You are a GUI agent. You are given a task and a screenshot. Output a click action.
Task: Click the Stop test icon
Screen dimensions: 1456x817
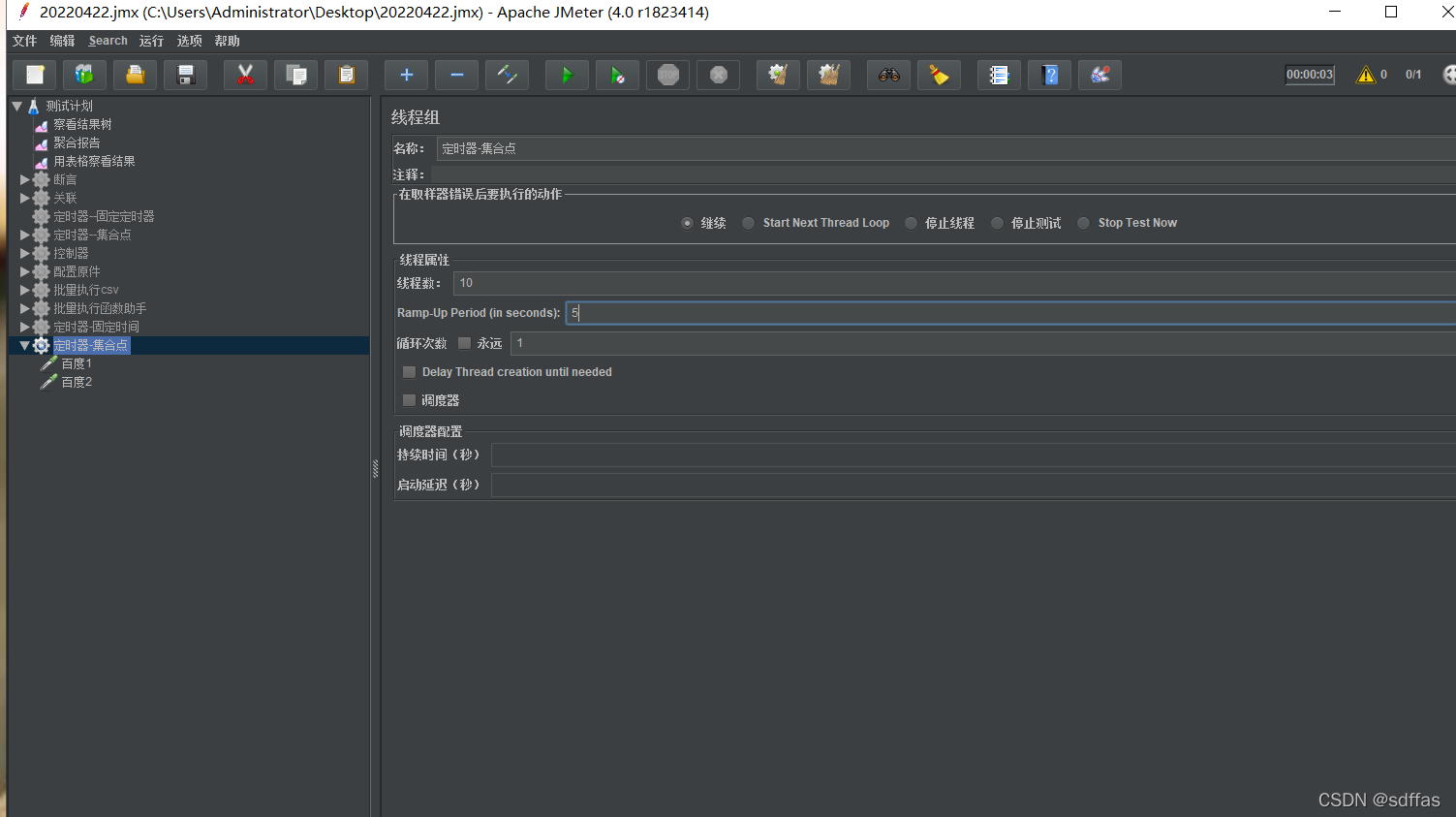(668, 75)
